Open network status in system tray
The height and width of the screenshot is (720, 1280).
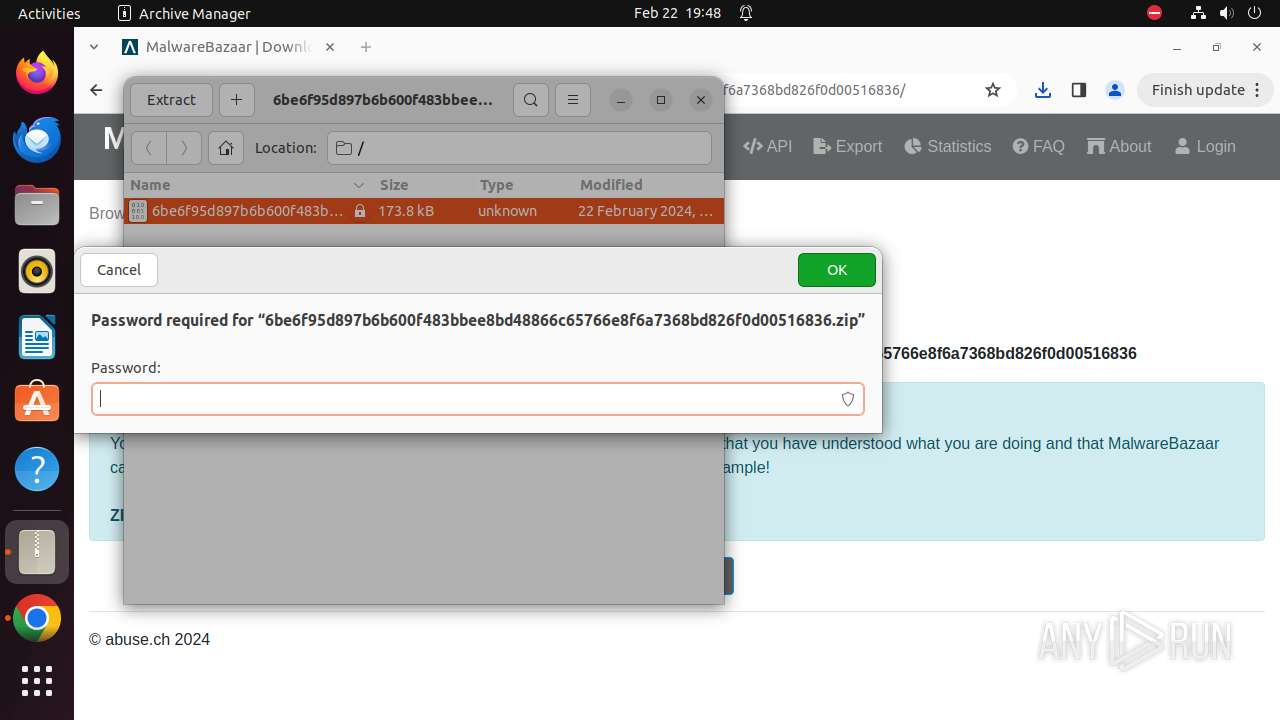pos(1198,13)
